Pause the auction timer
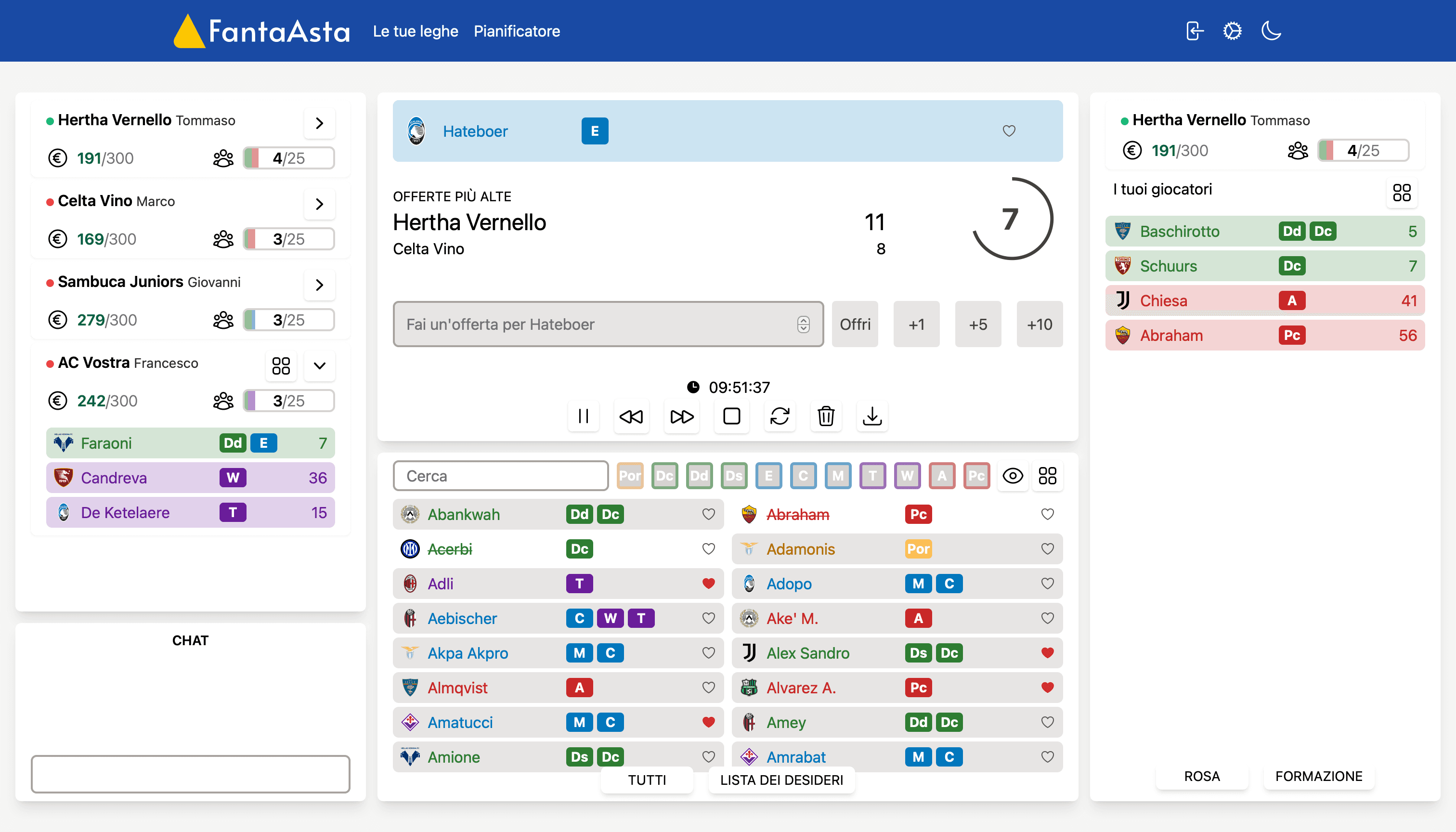The image size is (1456, 832). click(583, 416)
